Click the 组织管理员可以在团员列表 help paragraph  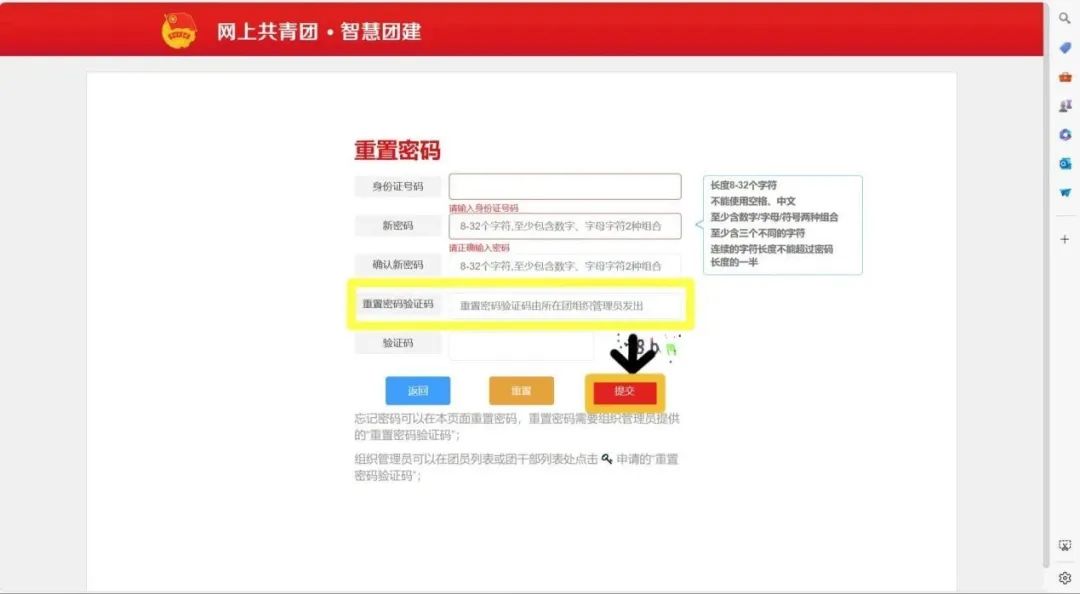point(517,467)
